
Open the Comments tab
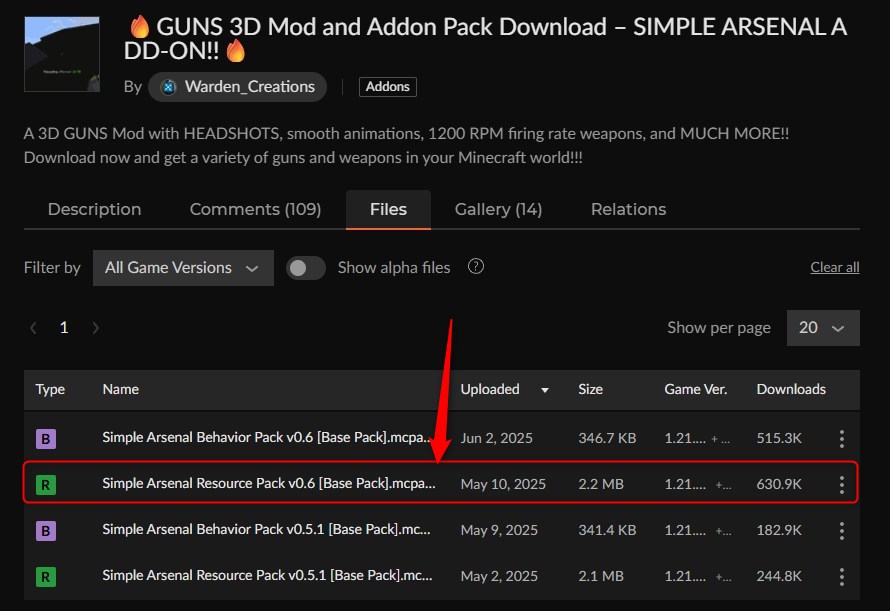(255, 209)
